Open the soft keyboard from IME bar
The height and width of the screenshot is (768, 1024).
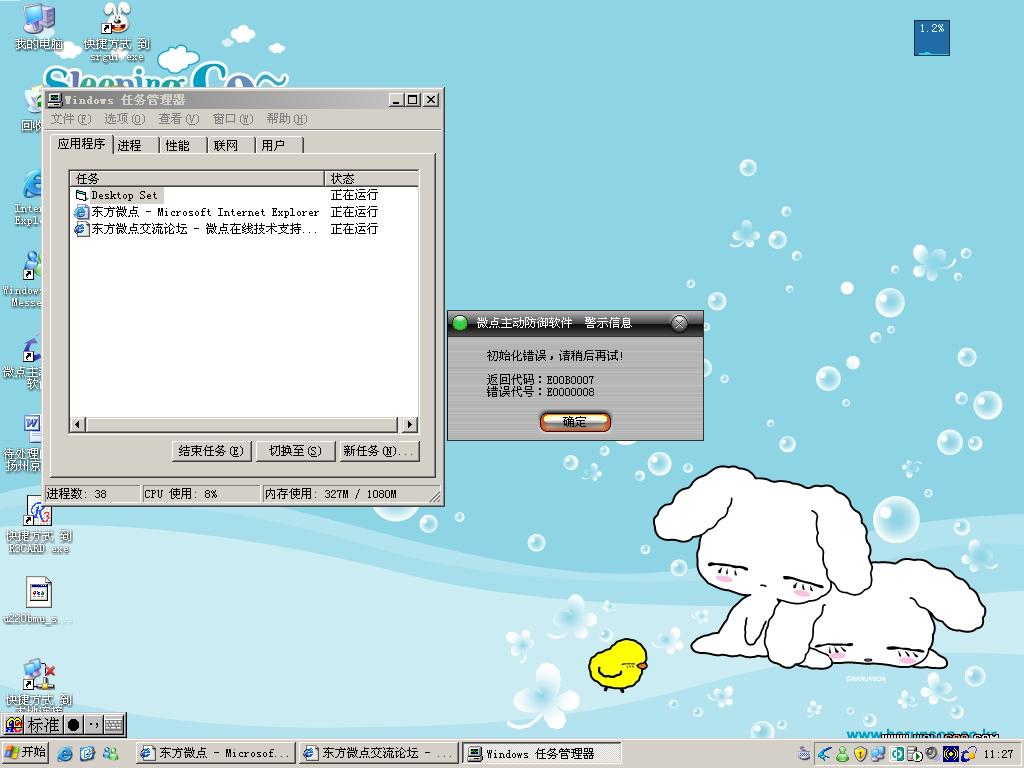click(114, 725)
